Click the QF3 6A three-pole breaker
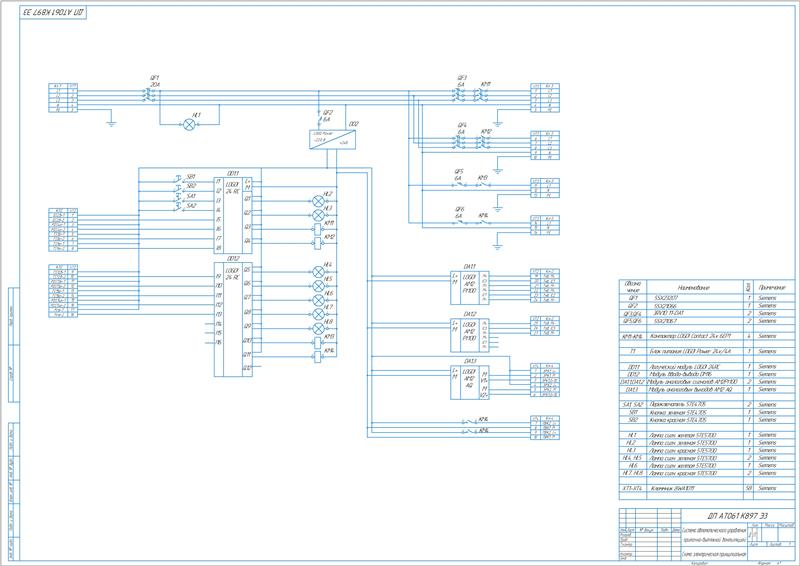800x566 pixels. point(459,95)
